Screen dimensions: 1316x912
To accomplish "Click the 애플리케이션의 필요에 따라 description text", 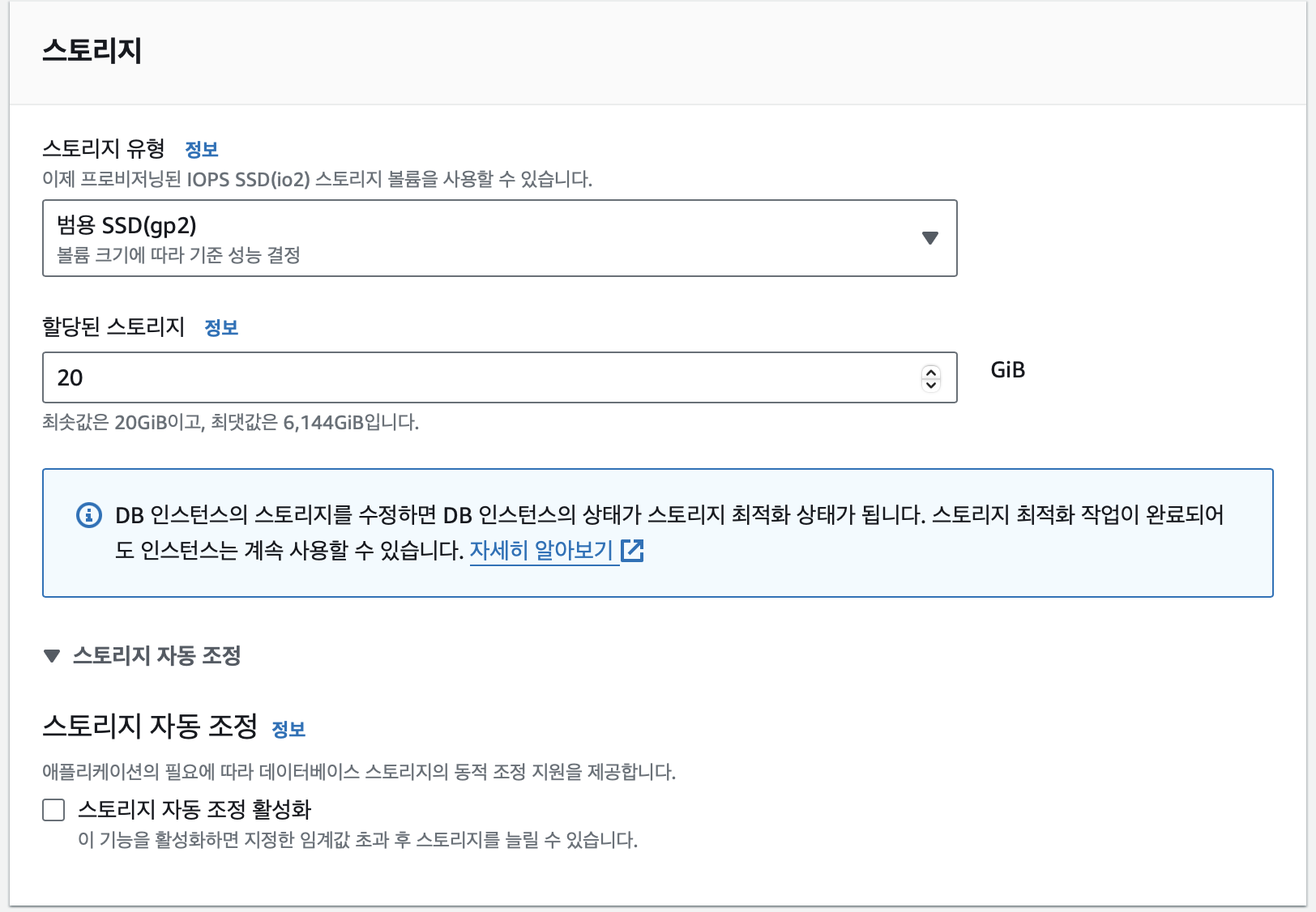I will (359, 772).
